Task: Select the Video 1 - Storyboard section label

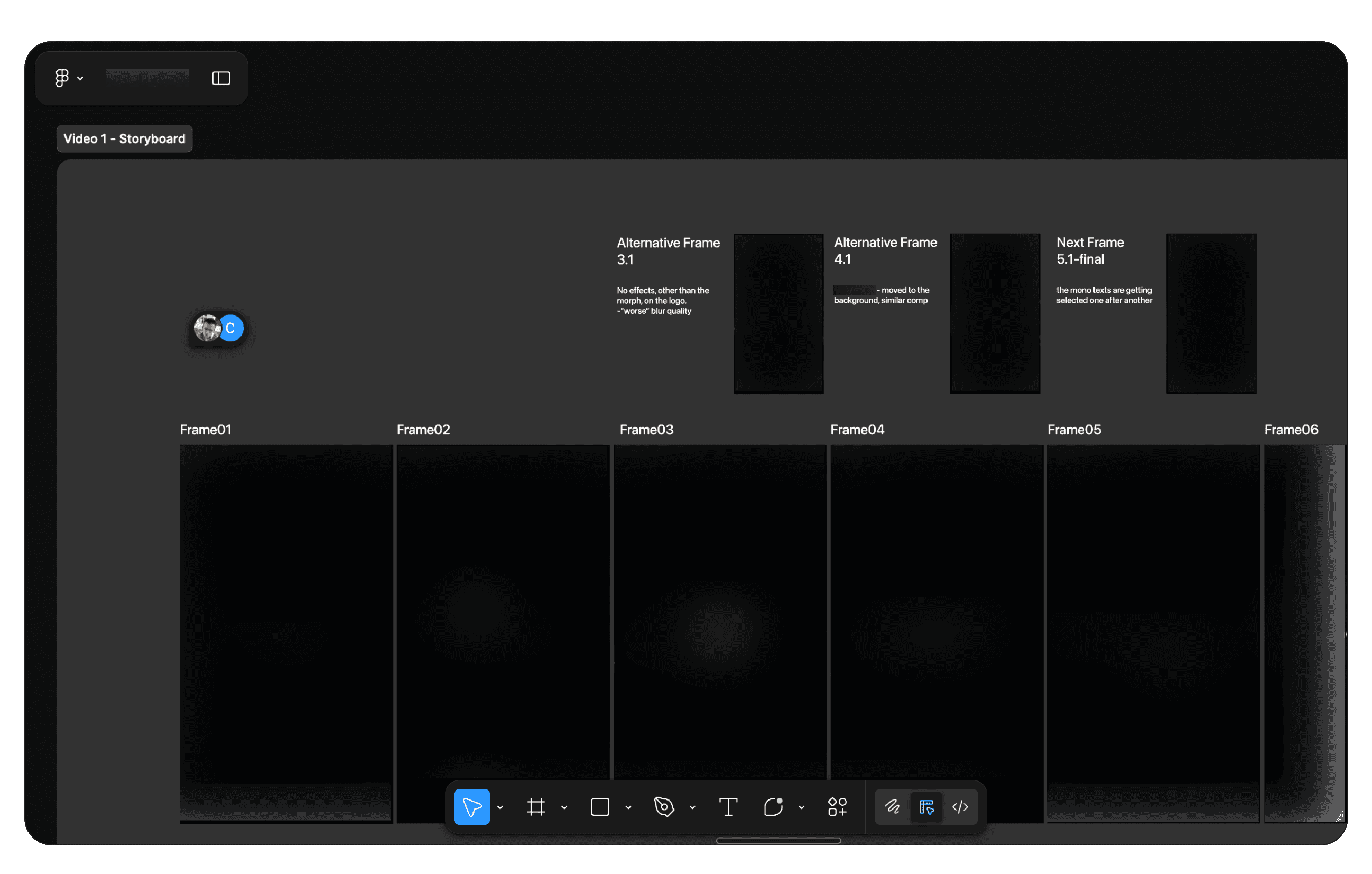Action: tap(124, 138)
